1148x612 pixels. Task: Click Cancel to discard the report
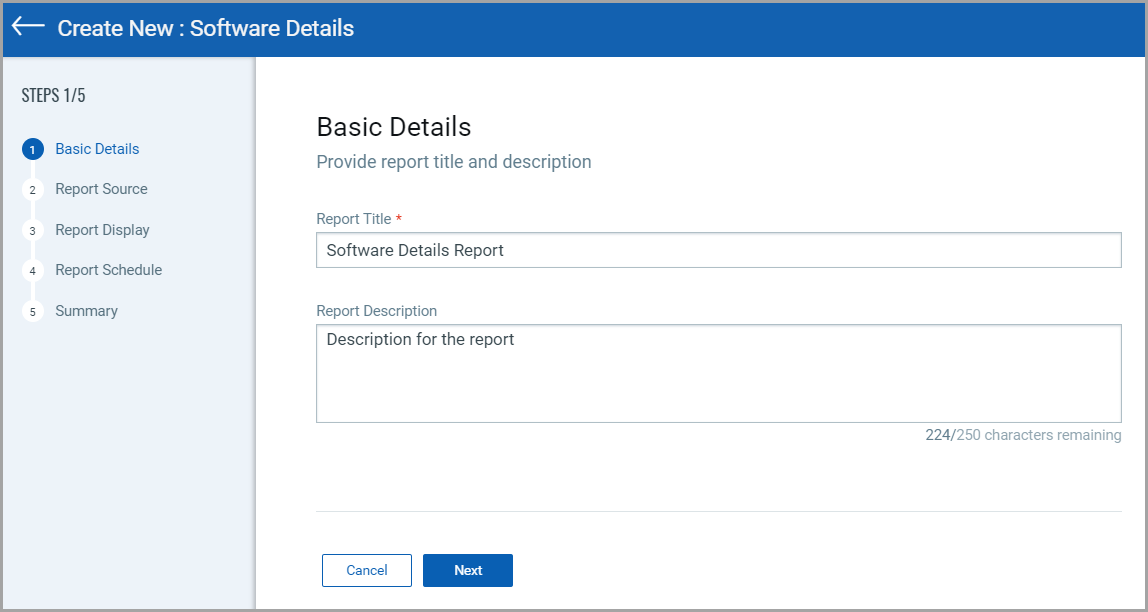pyautogui.click(x=366, y=570)
